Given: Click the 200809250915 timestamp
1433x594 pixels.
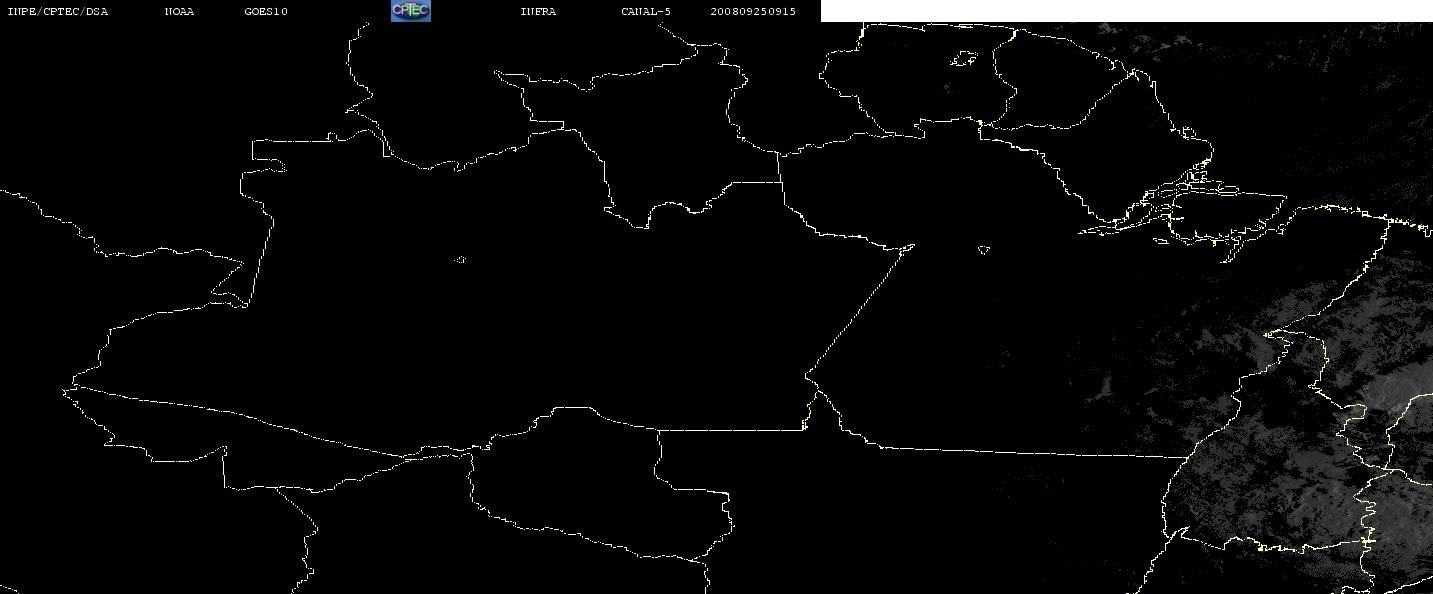Looking at the screenshot, I should coord(754,12).
